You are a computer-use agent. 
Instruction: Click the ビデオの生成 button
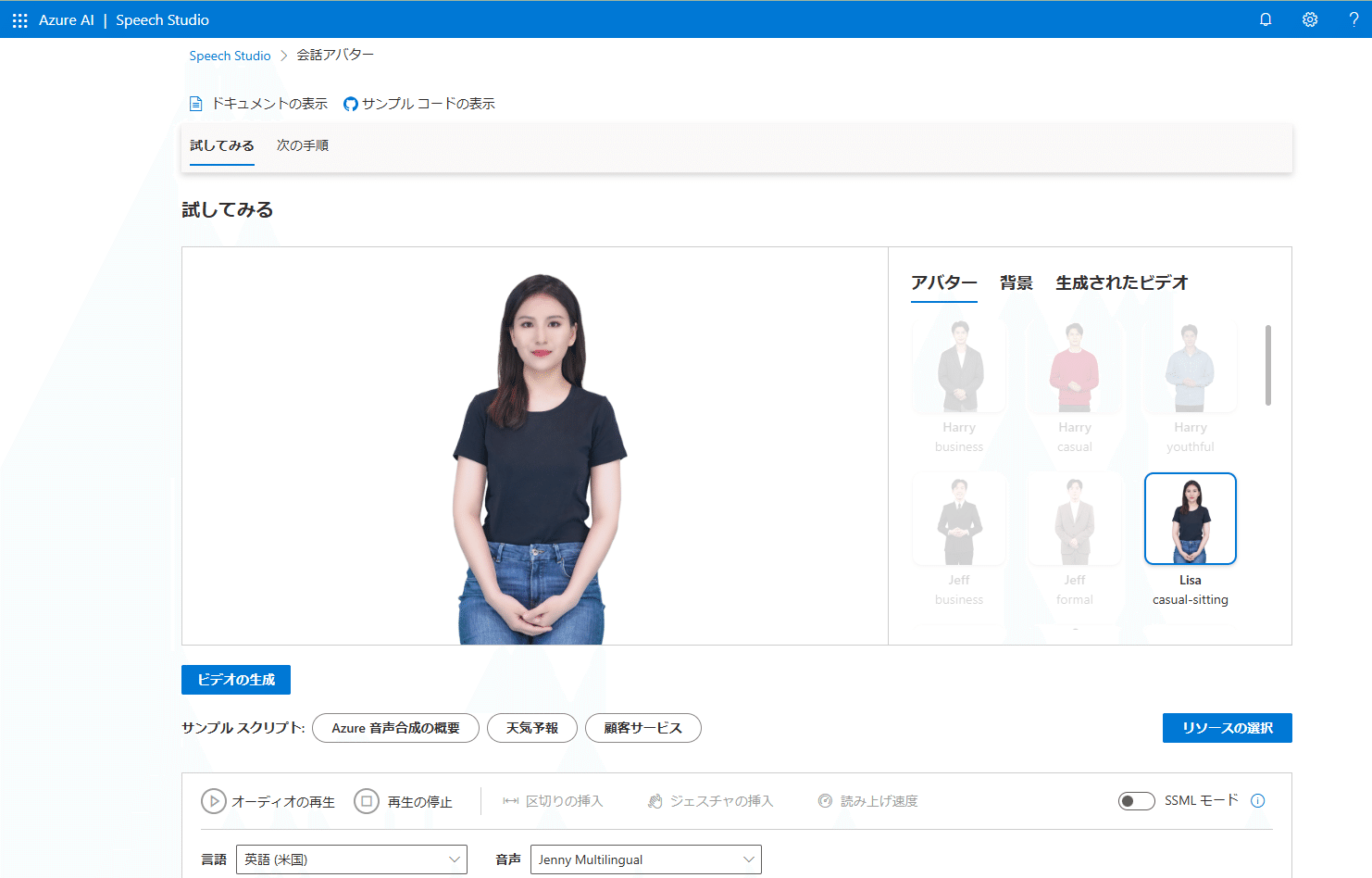(236, 680)
